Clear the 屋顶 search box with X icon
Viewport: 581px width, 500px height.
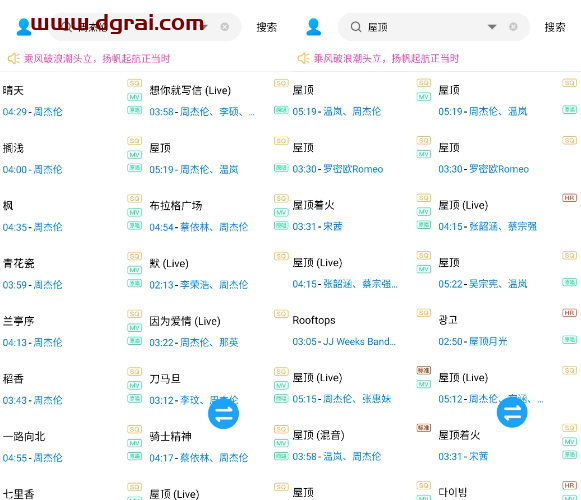click(513, 27)
